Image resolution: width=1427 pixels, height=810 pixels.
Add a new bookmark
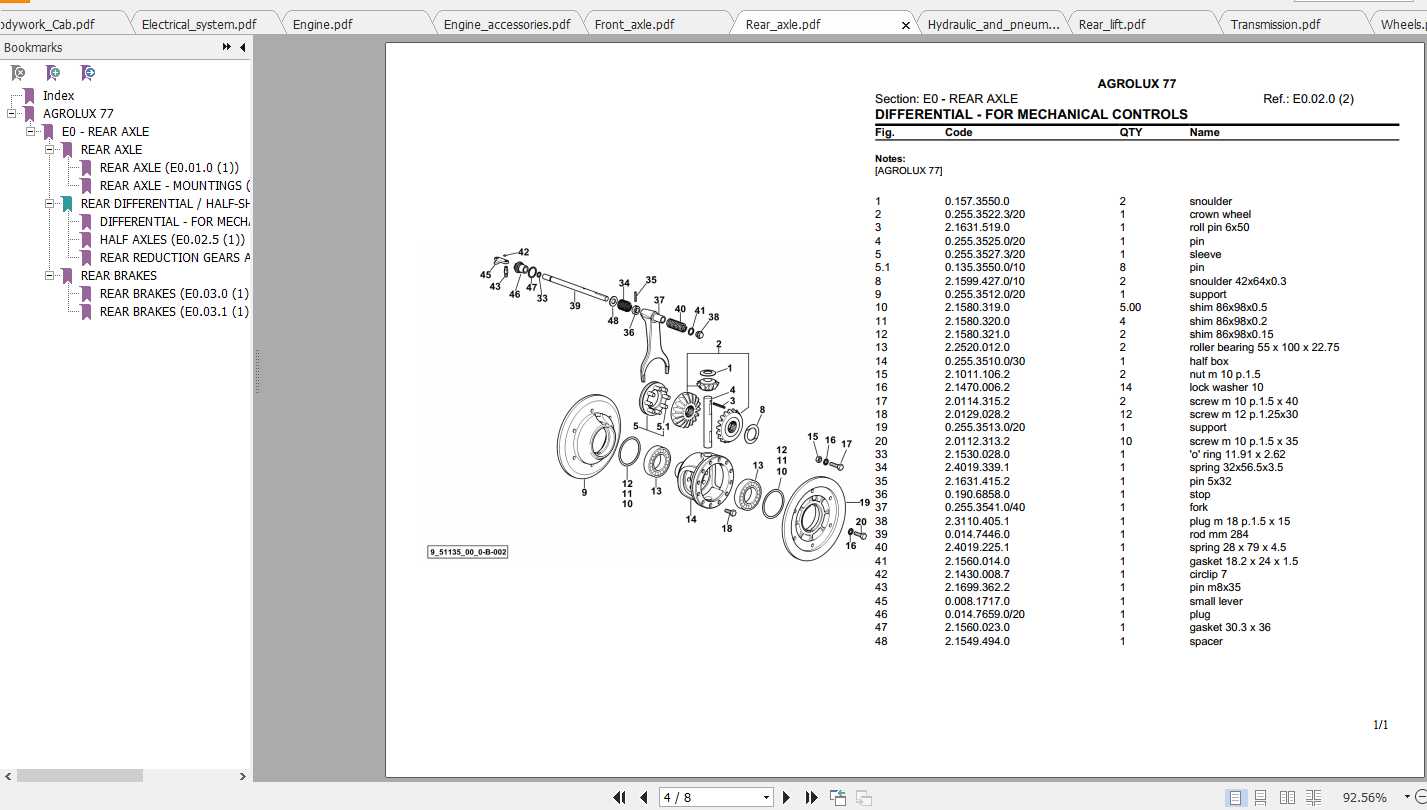click(x=53, y=72)
